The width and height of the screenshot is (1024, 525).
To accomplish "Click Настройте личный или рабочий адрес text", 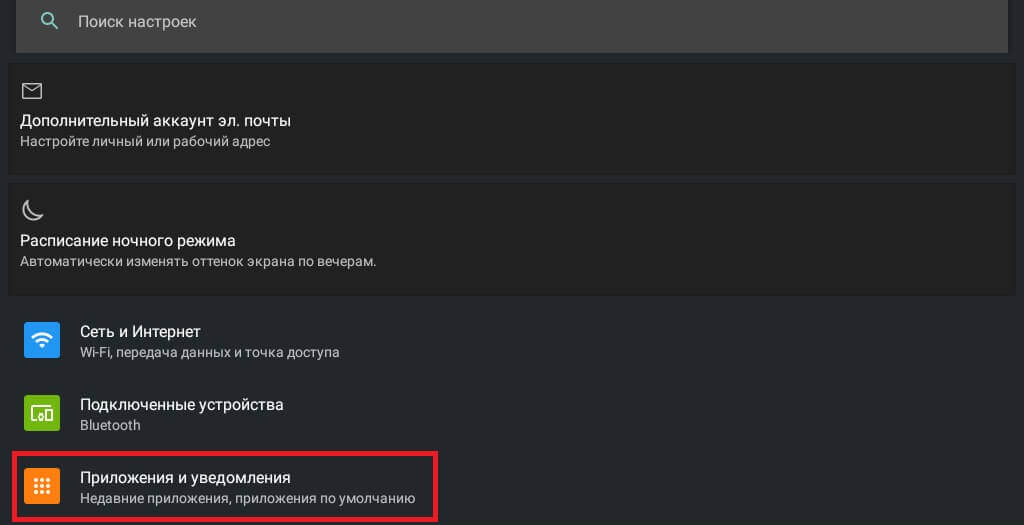I will tap(145, 142).
